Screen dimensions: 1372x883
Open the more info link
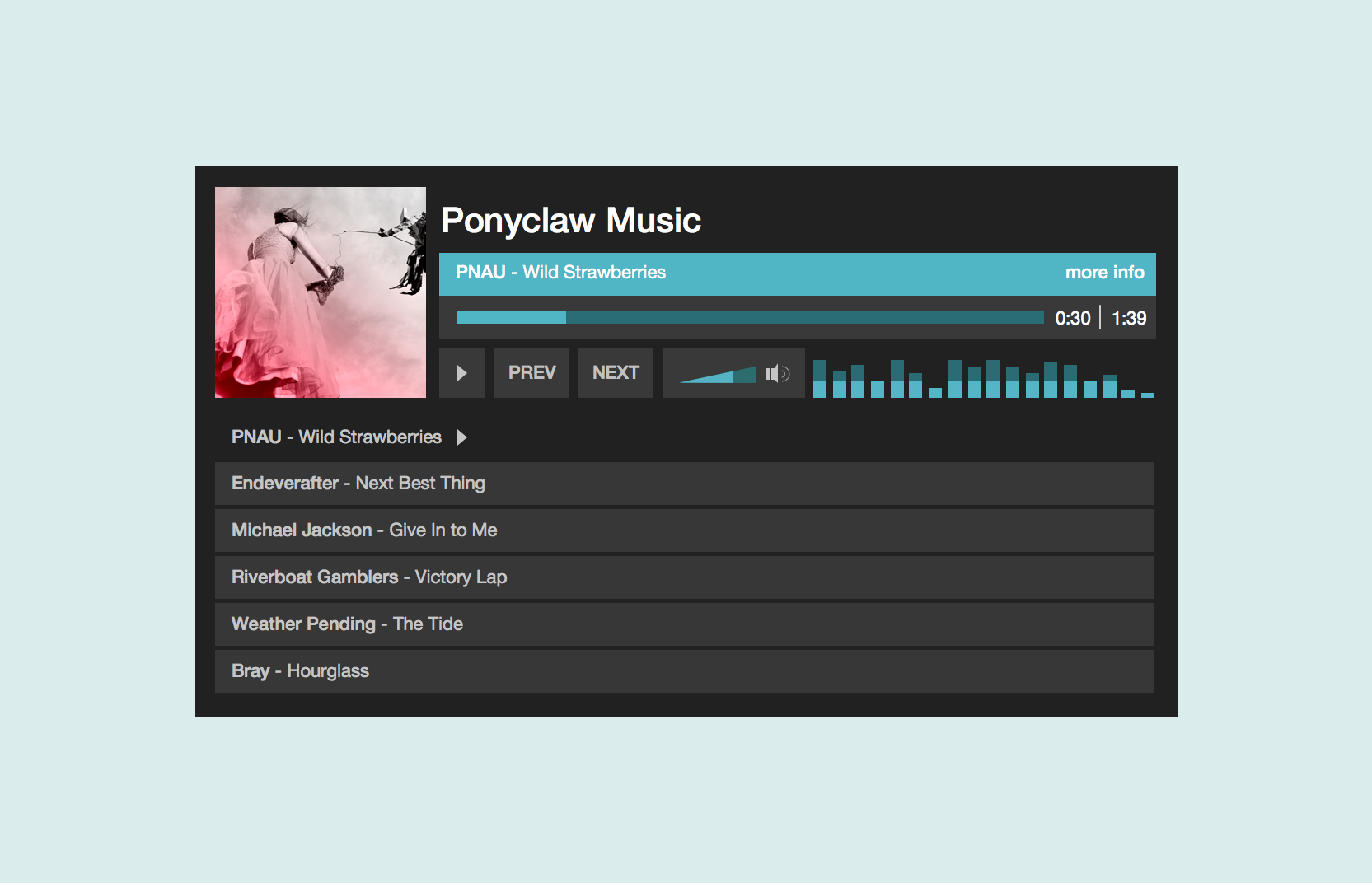pos(1104,273)
